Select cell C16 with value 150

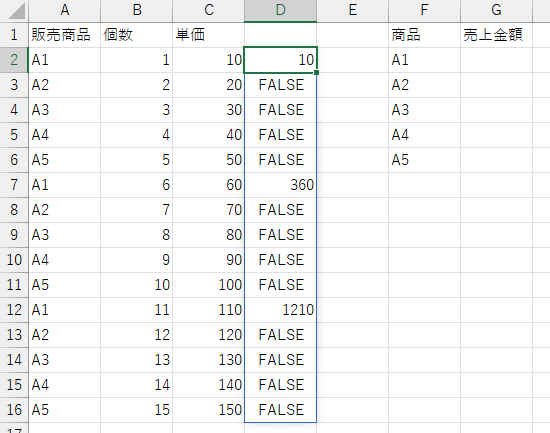coord(208,410)
